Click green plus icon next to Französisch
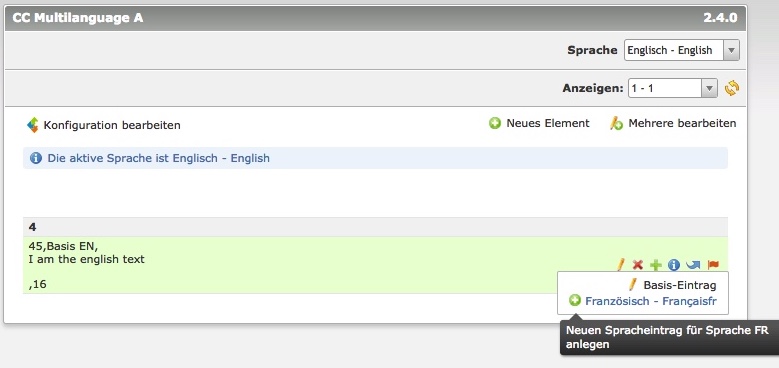 575,300
